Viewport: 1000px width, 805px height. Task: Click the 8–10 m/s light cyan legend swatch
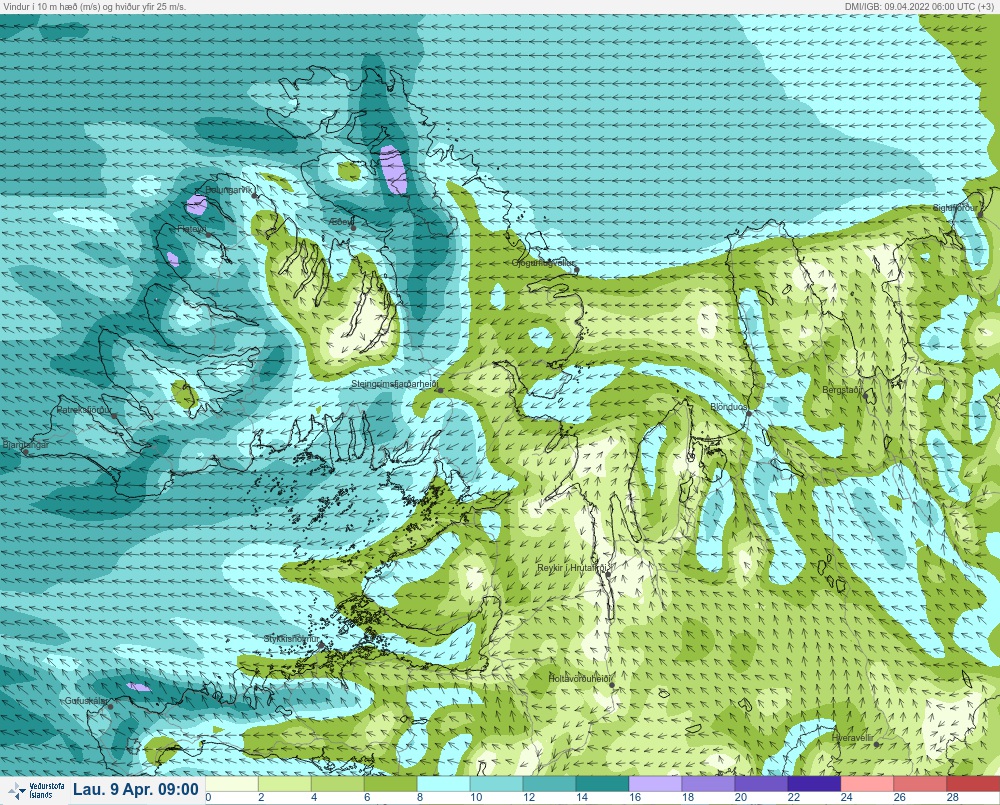pyautogui.click(x=443, y=783)
